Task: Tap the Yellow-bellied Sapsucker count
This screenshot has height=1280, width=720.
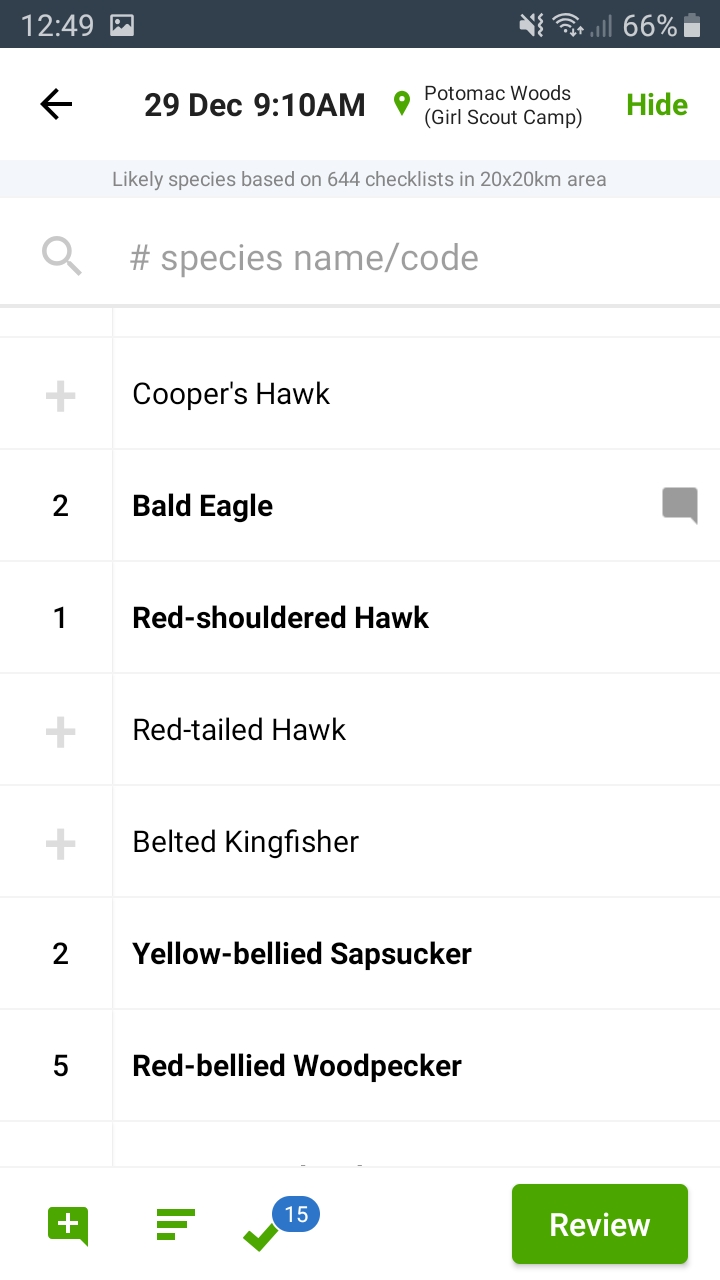Action: pos(60,954)
